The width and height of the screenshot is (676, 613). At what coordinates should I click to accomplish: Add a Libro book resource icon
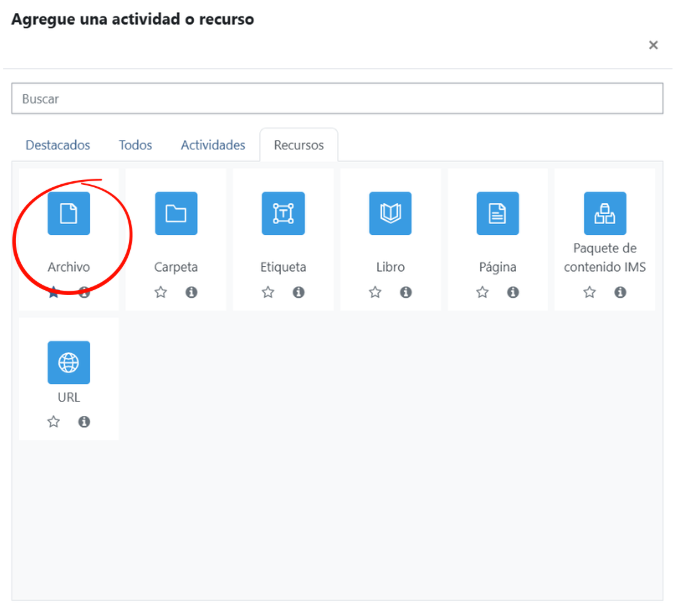(x=390, y=213)
